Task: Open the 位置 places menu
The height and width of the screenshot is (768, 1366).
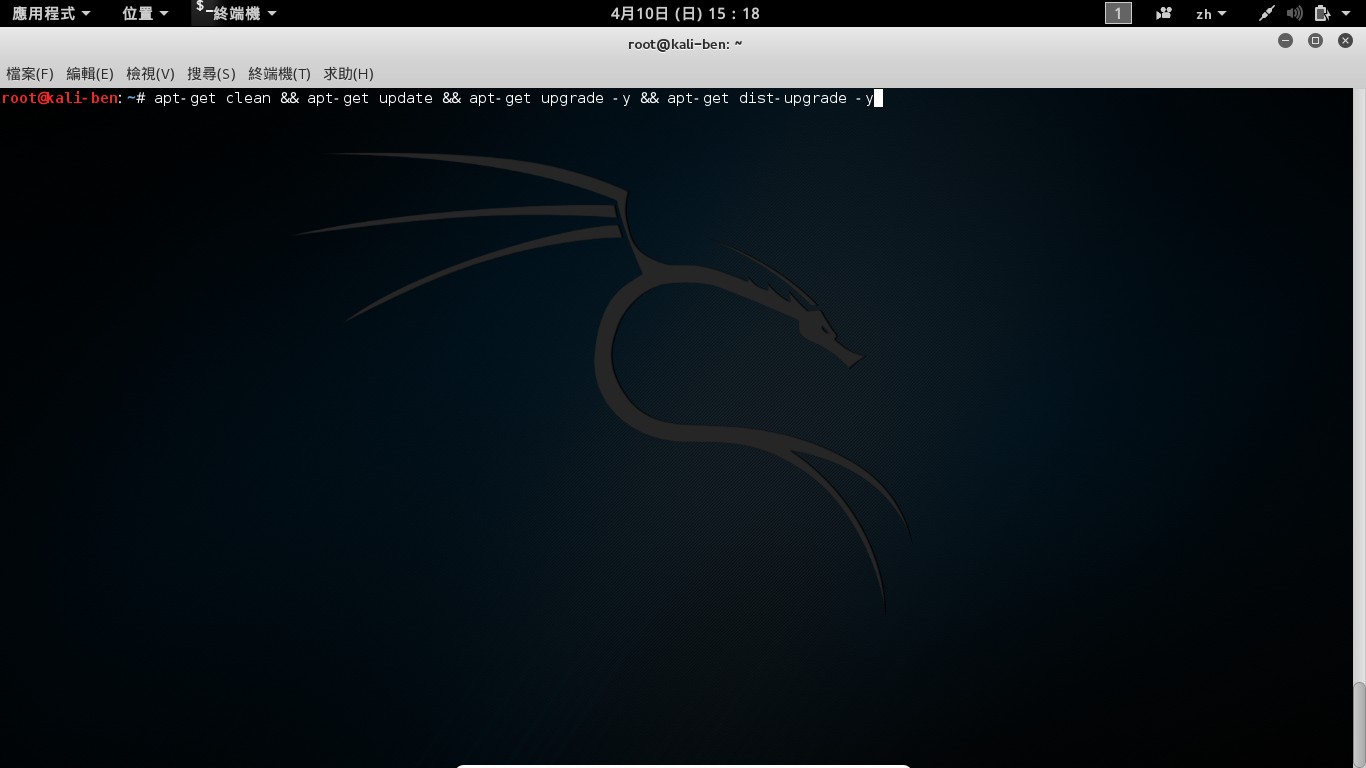Action: [144, 13]
